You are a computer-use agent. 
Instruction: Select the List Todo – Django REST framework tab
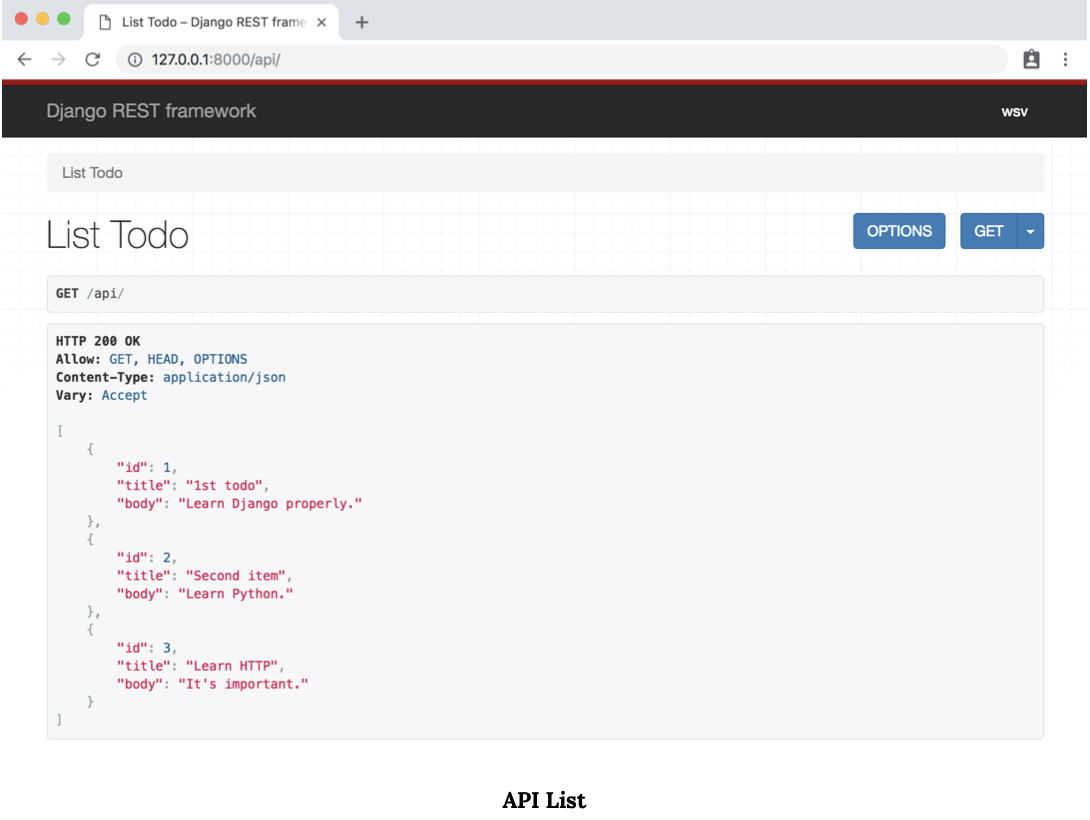pos(211,22)
